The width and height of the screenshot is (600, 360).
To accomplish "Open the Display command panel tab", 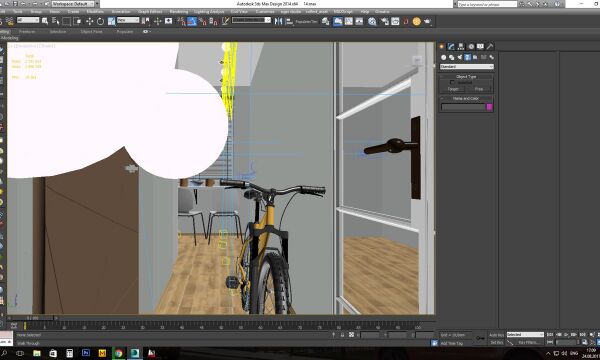I will point(480,46).
